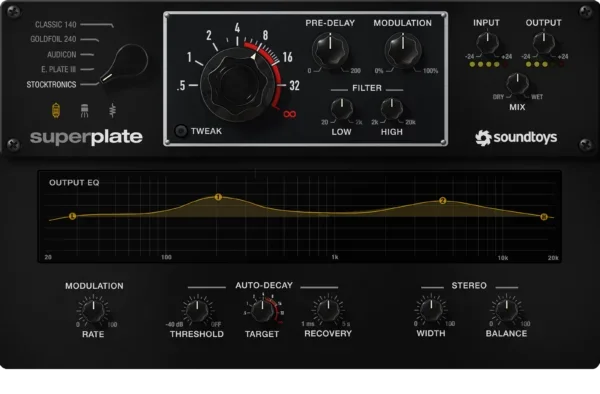The width and height of the screenshot is (600, 394).
Task: Select the clean preamp icon
Action: pyautogui.click(x=112, y=111)
